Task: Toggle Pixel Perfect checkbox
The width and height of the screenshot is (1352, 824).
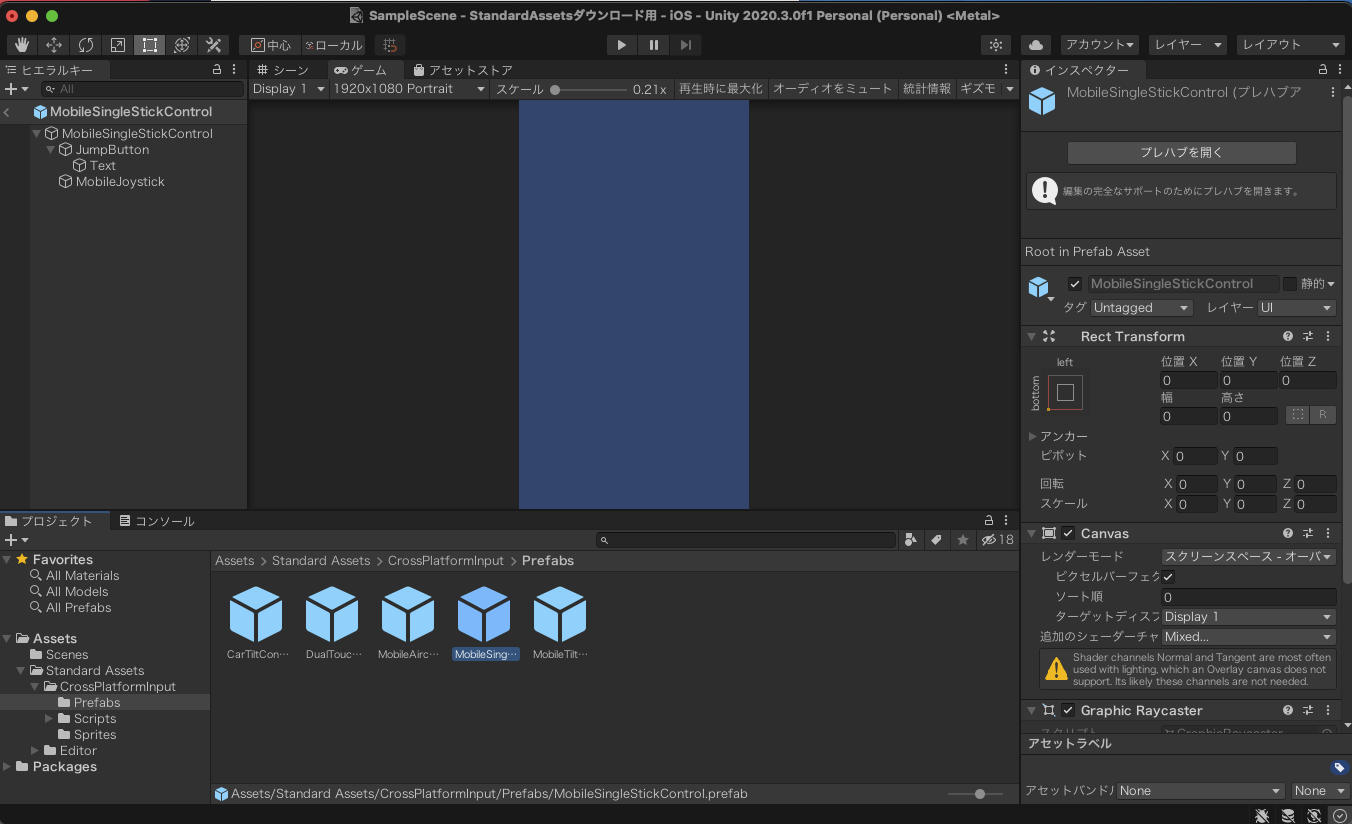Action: [1168, 577]
